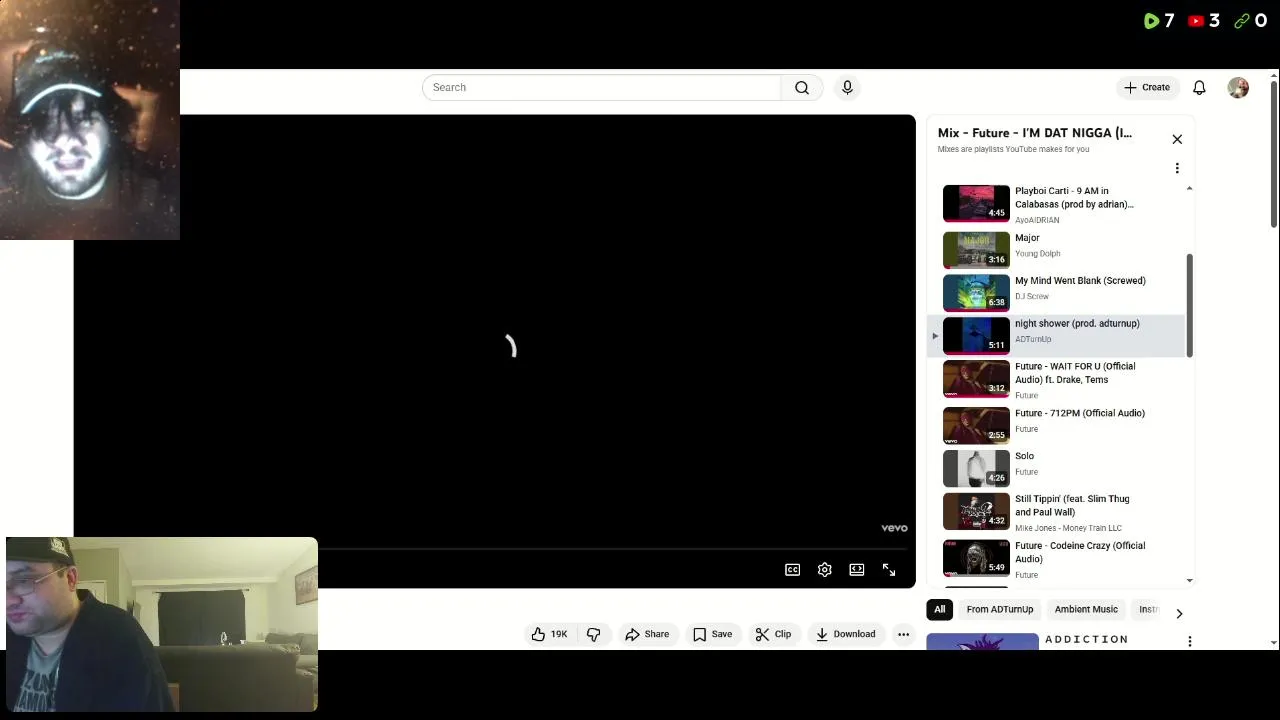Open more actions under the video

coord(903,634)
